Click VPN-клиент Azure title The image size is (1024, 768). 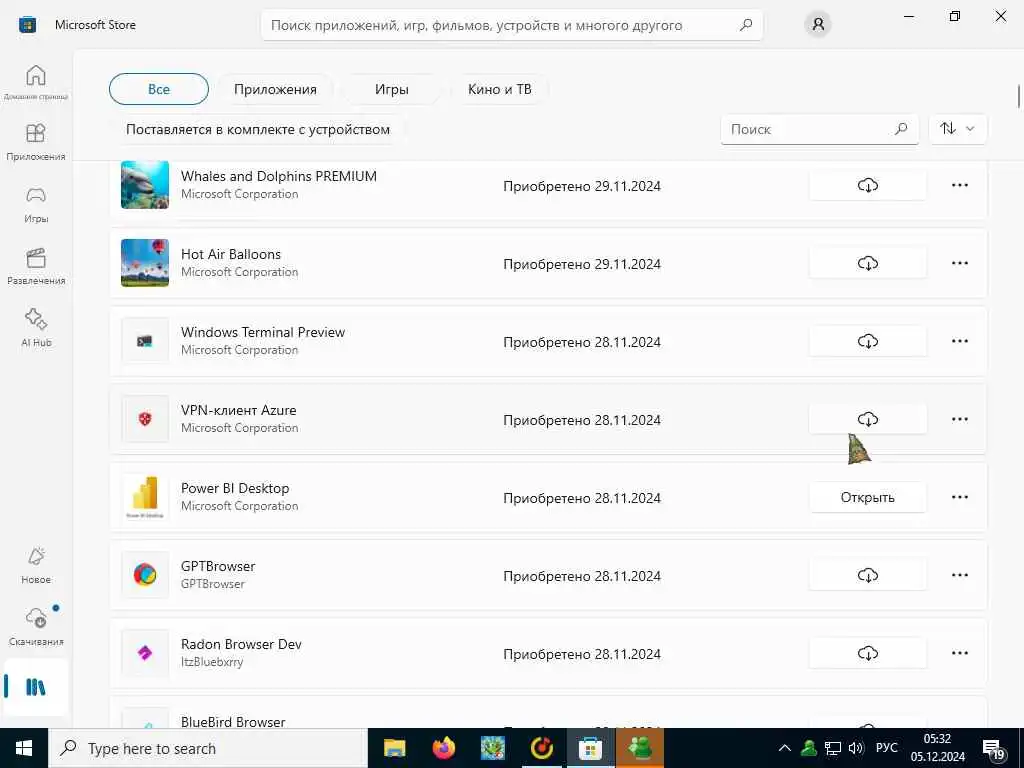(x=238, y=410)
